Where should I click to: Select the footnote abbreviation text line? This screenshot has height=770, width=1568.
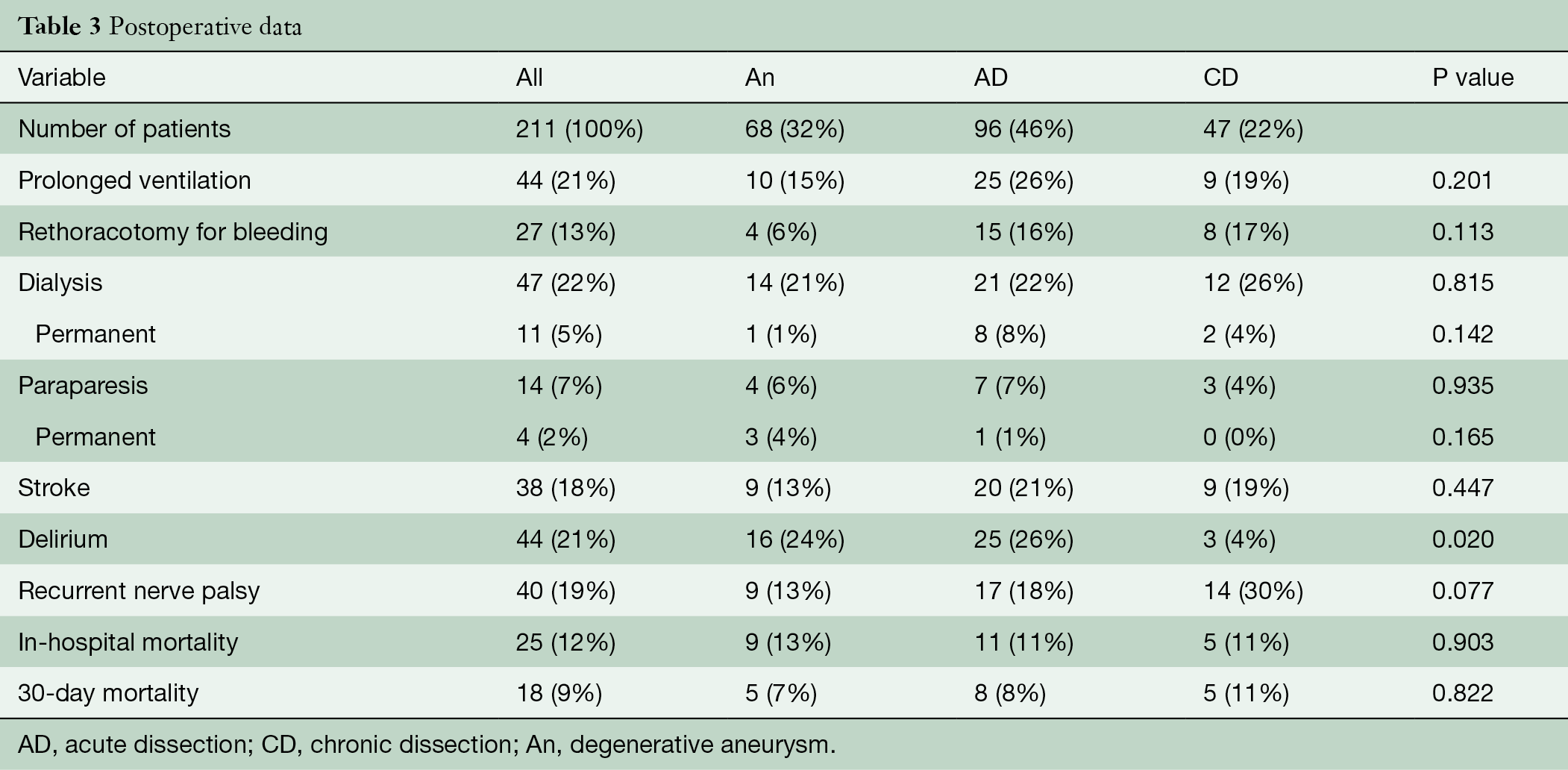tap(427, 745)
